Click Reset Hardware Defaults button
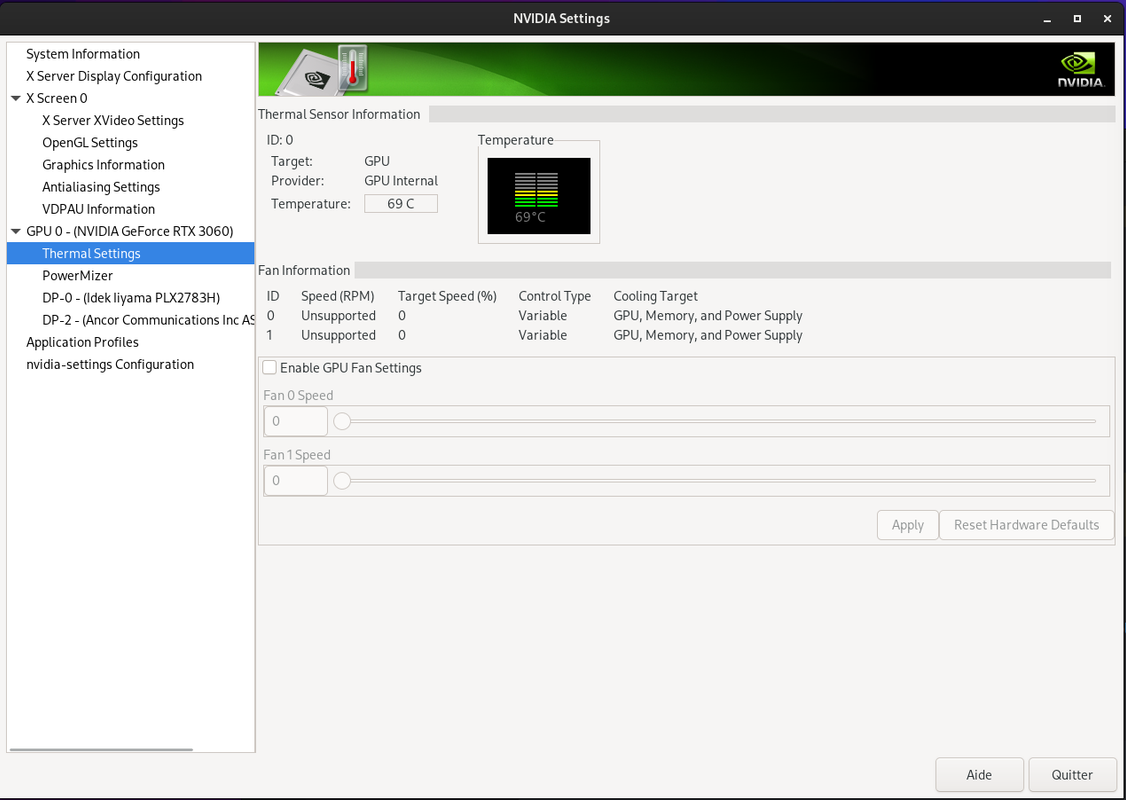 tap(1026, 525)
